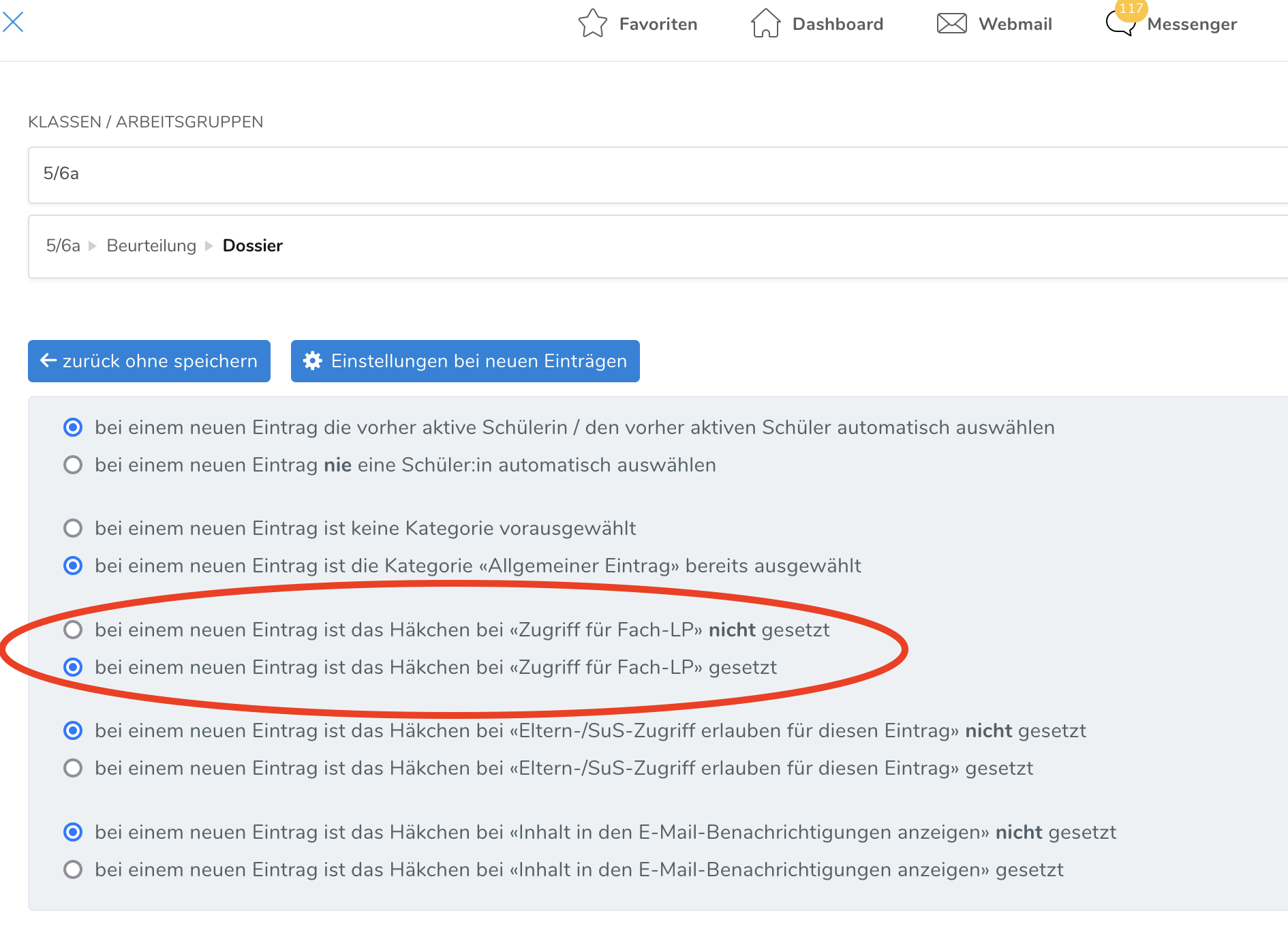This screenshot has width=1288, height=941.
Task: Select 'nie eine Schüler:in automatisch auswählen' option
Action: point(73,465)
